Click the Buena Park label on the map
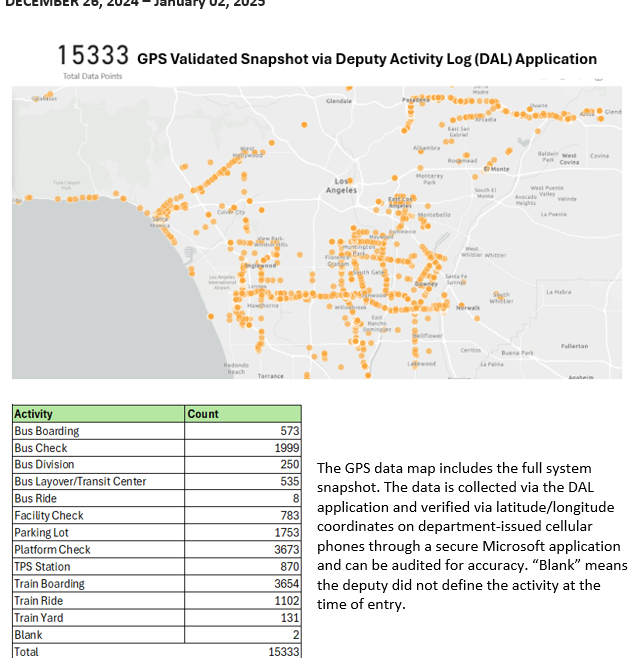This screenshot has height=658, width=636. click(517, 353)
